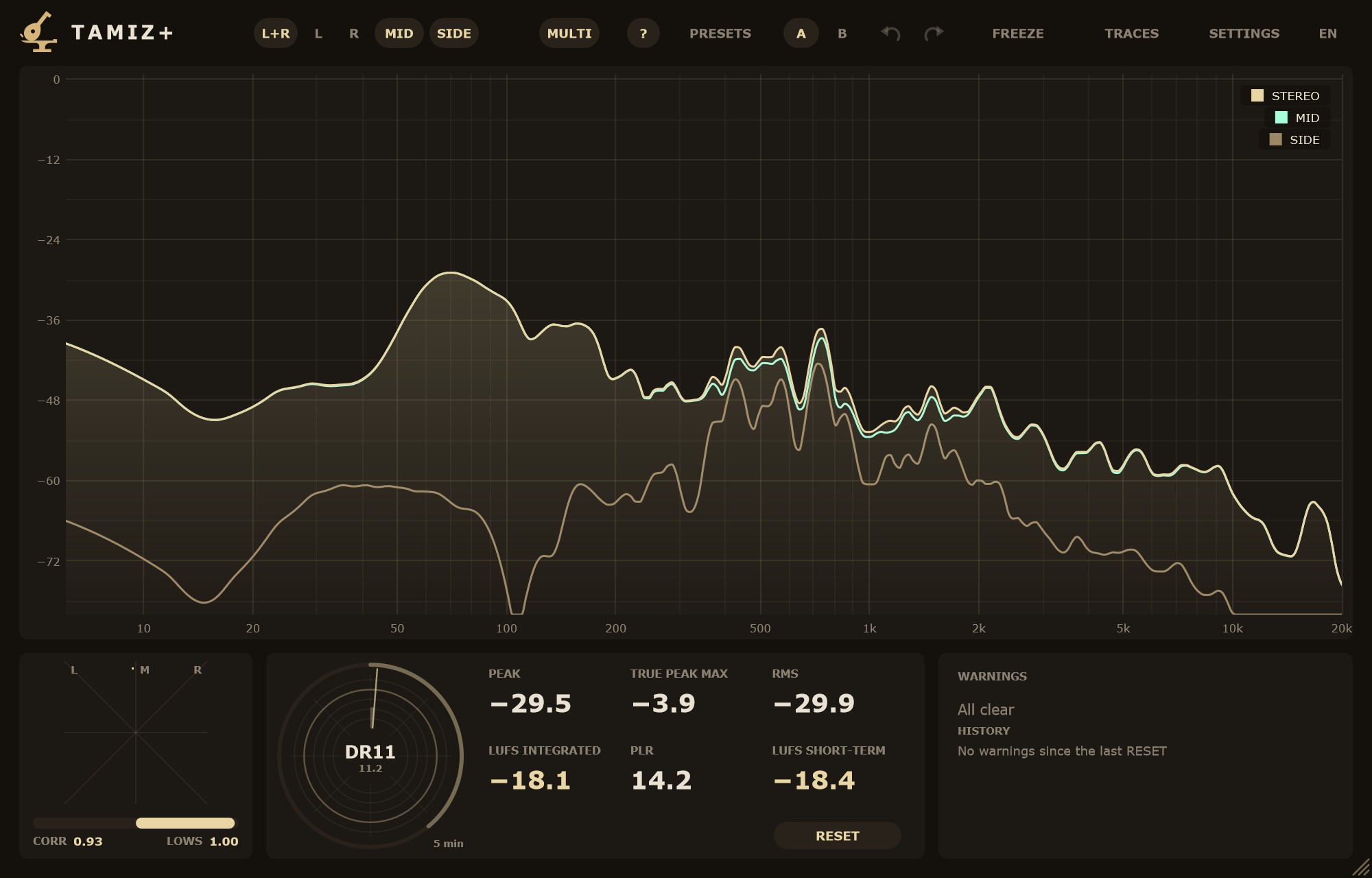Click the redo arrow icon
The image size is (1372, 878).
934,33
